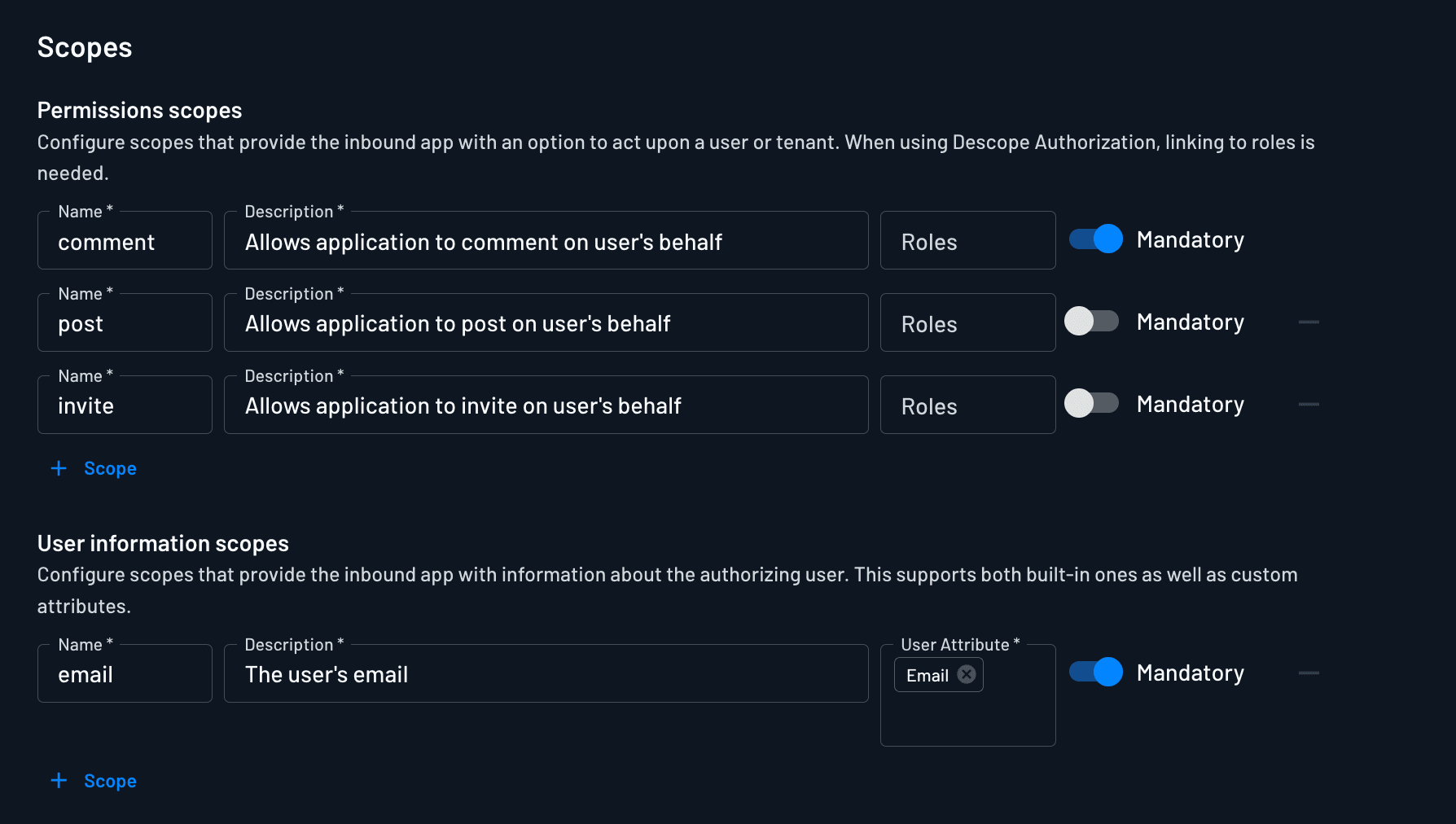Click the minus icon beside post's Mandatory toggle
1456x824 pixels.
coord(1309,322)
